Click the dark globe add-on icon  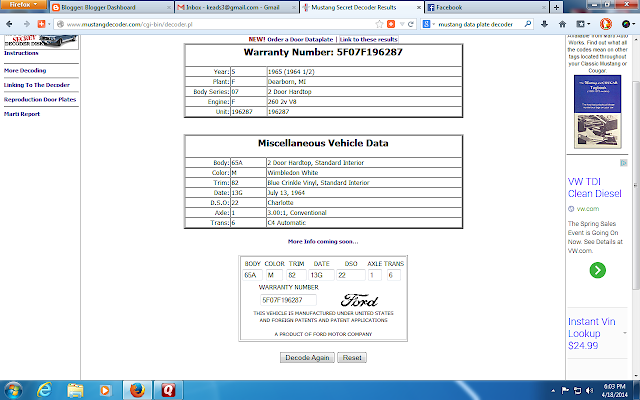coord(627,24)
